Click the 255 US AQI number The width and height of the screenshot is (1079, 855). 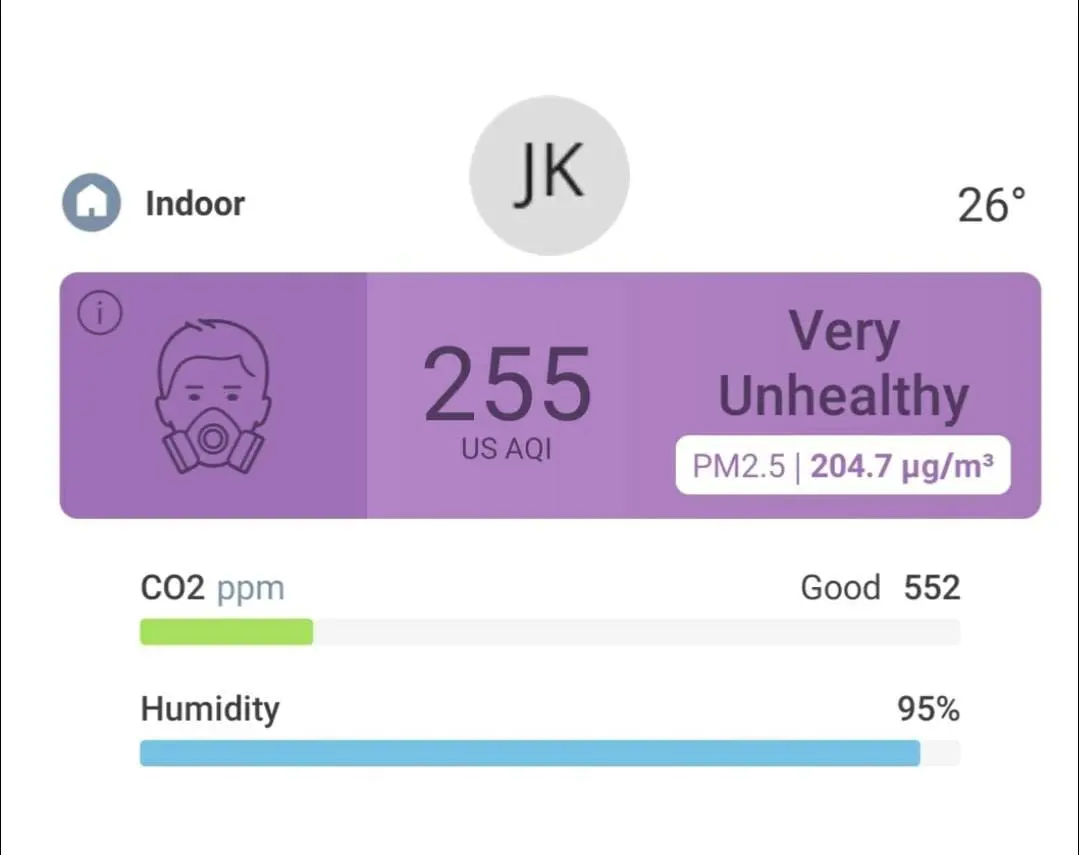tap(507, 385)
